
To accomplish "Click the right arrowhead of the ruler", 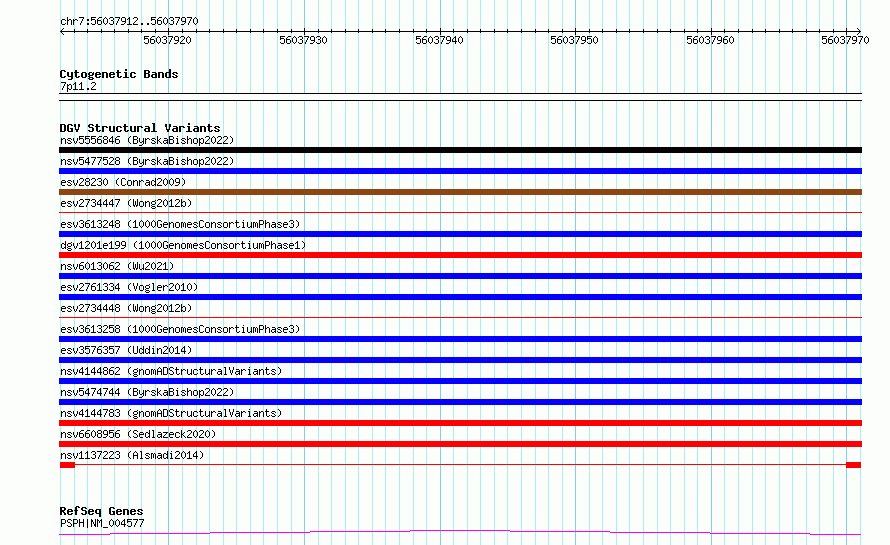I will pos(858,31).
